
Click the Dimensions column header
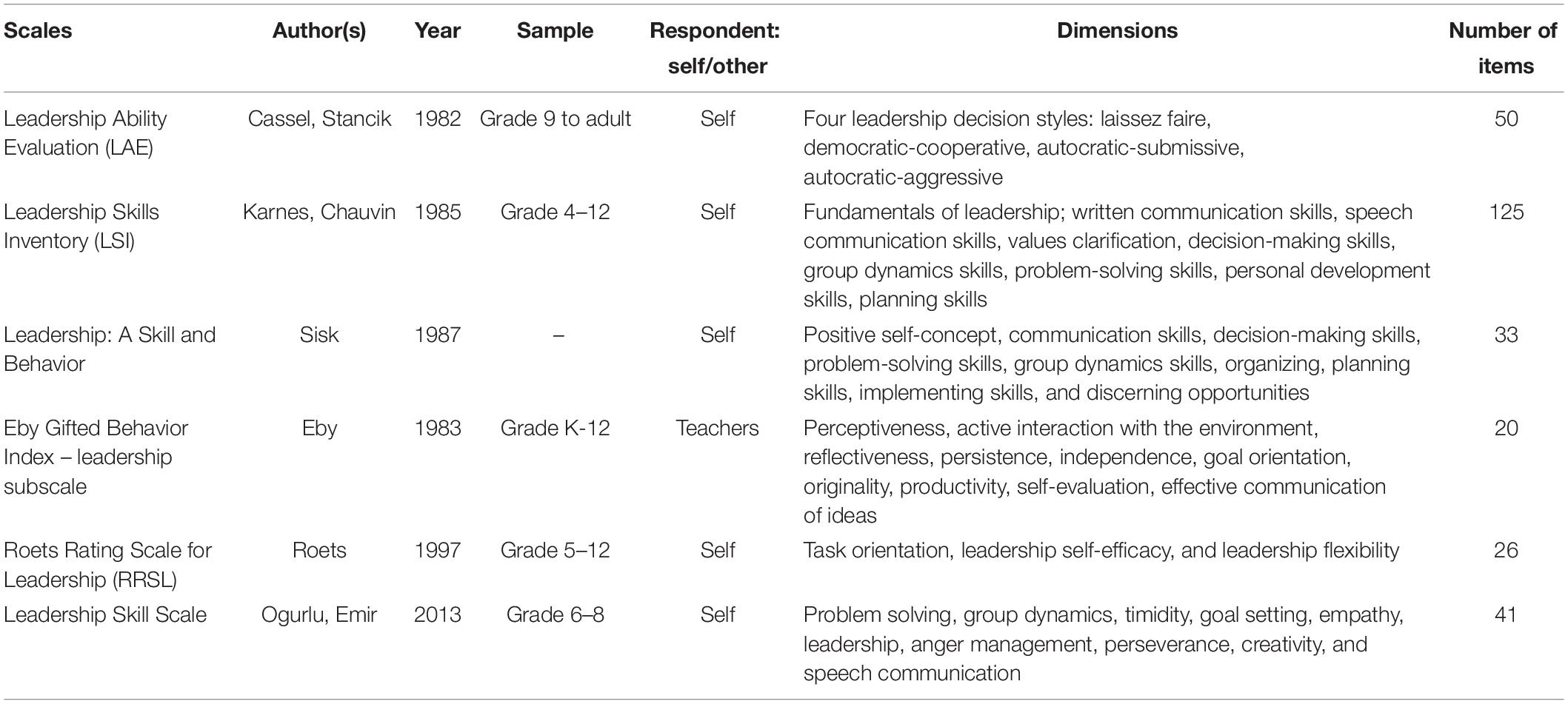[1117, 31]
